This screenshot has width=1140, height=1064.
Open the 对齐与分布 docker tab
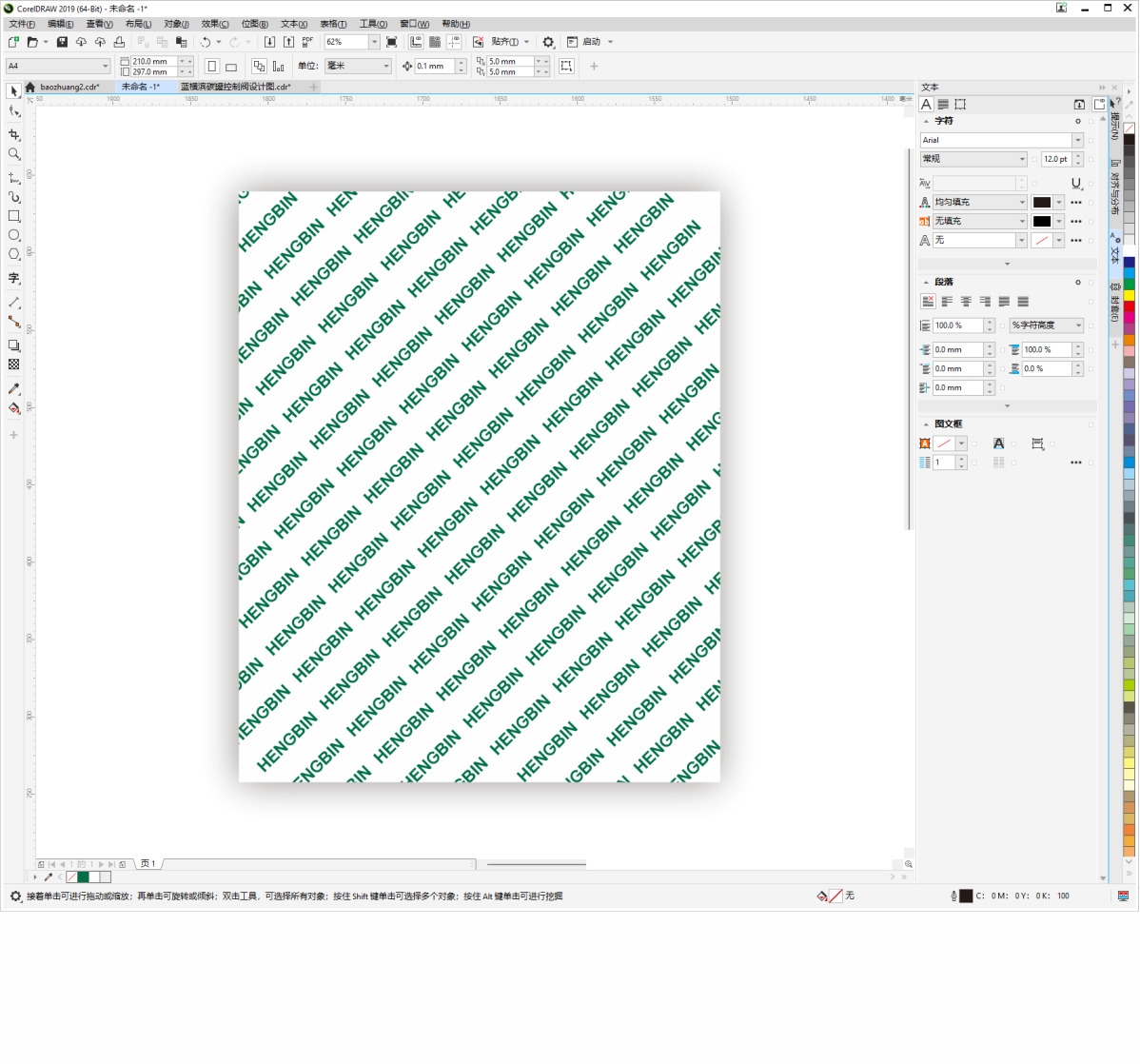click(x=1114, y=187)
